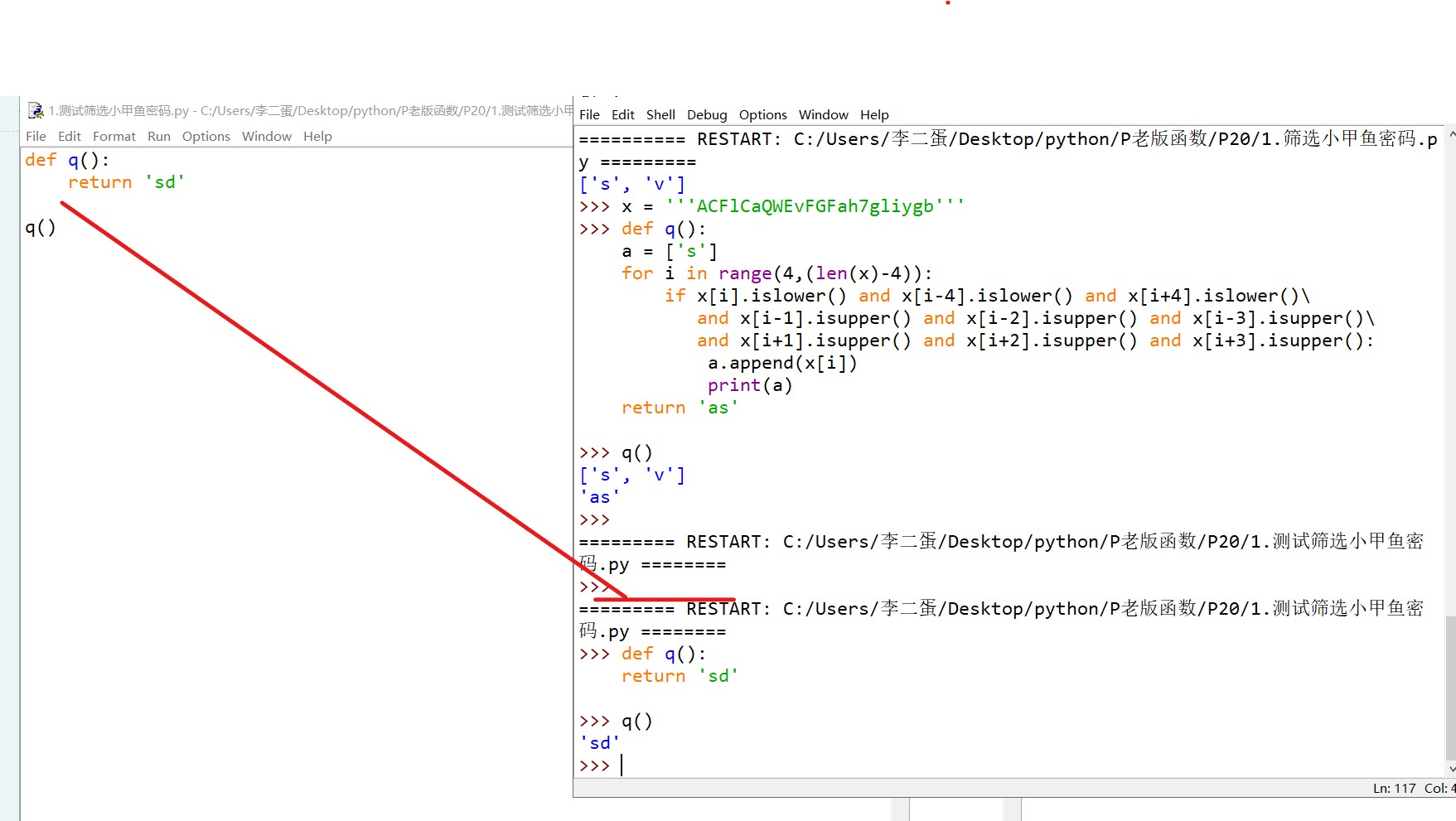This screenshot has width=1456, height=821.
Task: Place cursor at the last Shell prompt
Action: (622, 765)
